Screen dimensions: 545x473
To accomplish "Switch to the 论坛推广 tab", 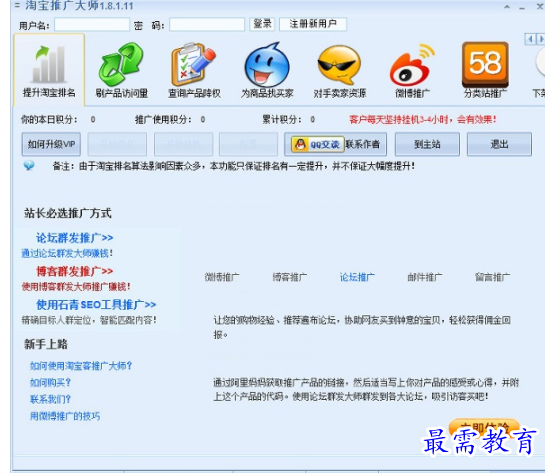I will tap(357, 277).
